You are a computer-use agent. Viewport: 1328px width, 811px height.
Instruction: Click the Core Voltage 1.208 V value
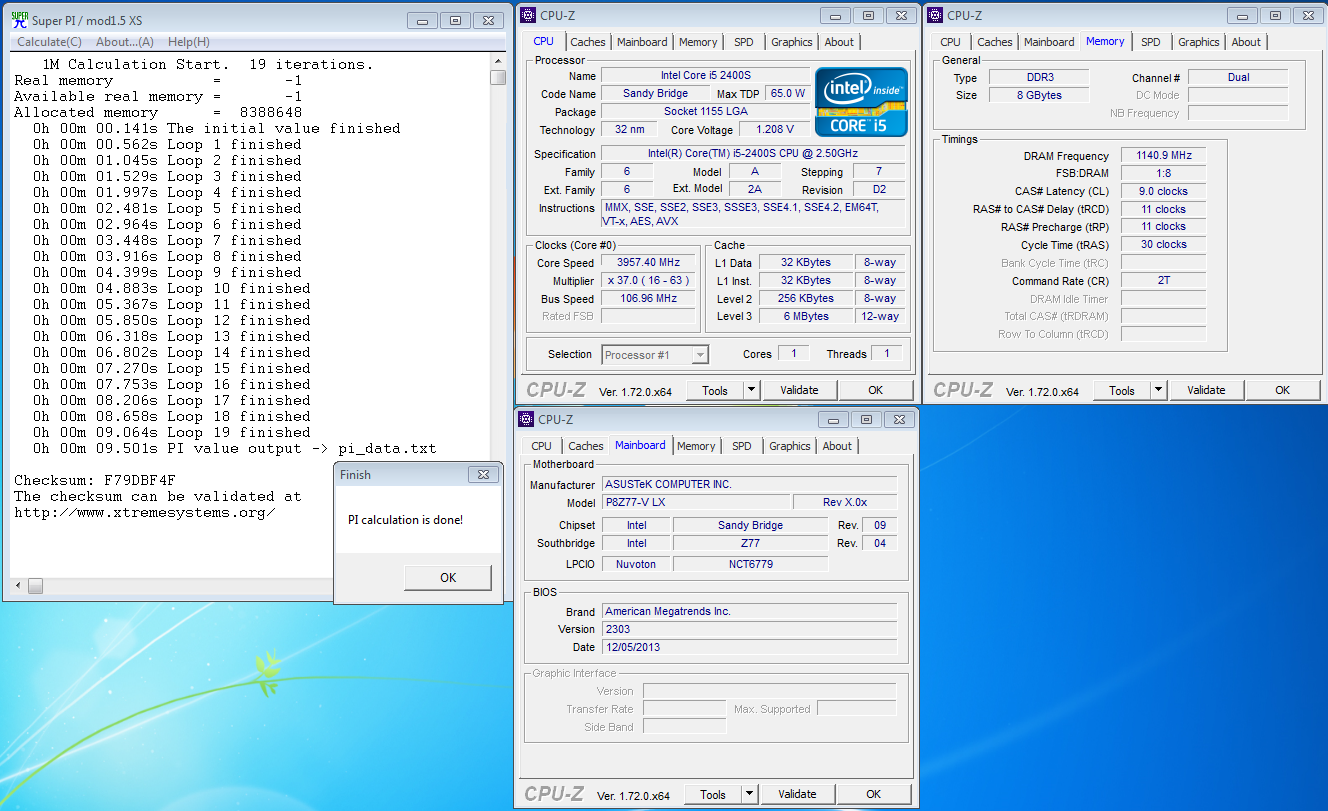point(774,130)
